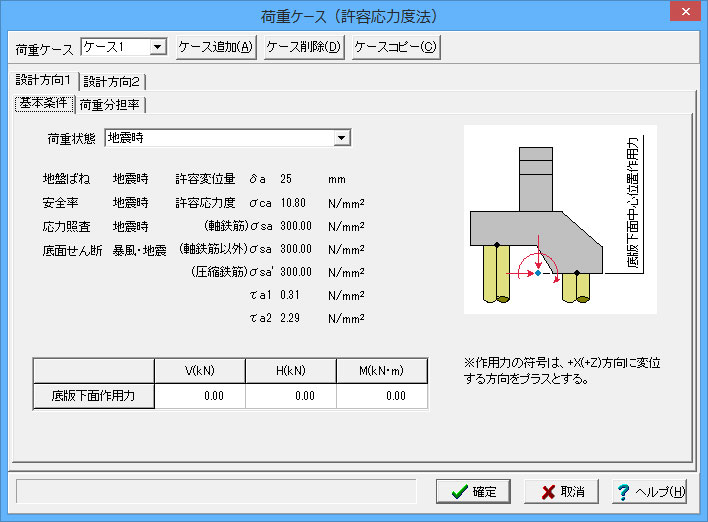The width and height of the screenshot is (708, 522).
Task: Click the ケース追加(A) button
Action: point(216,47)
